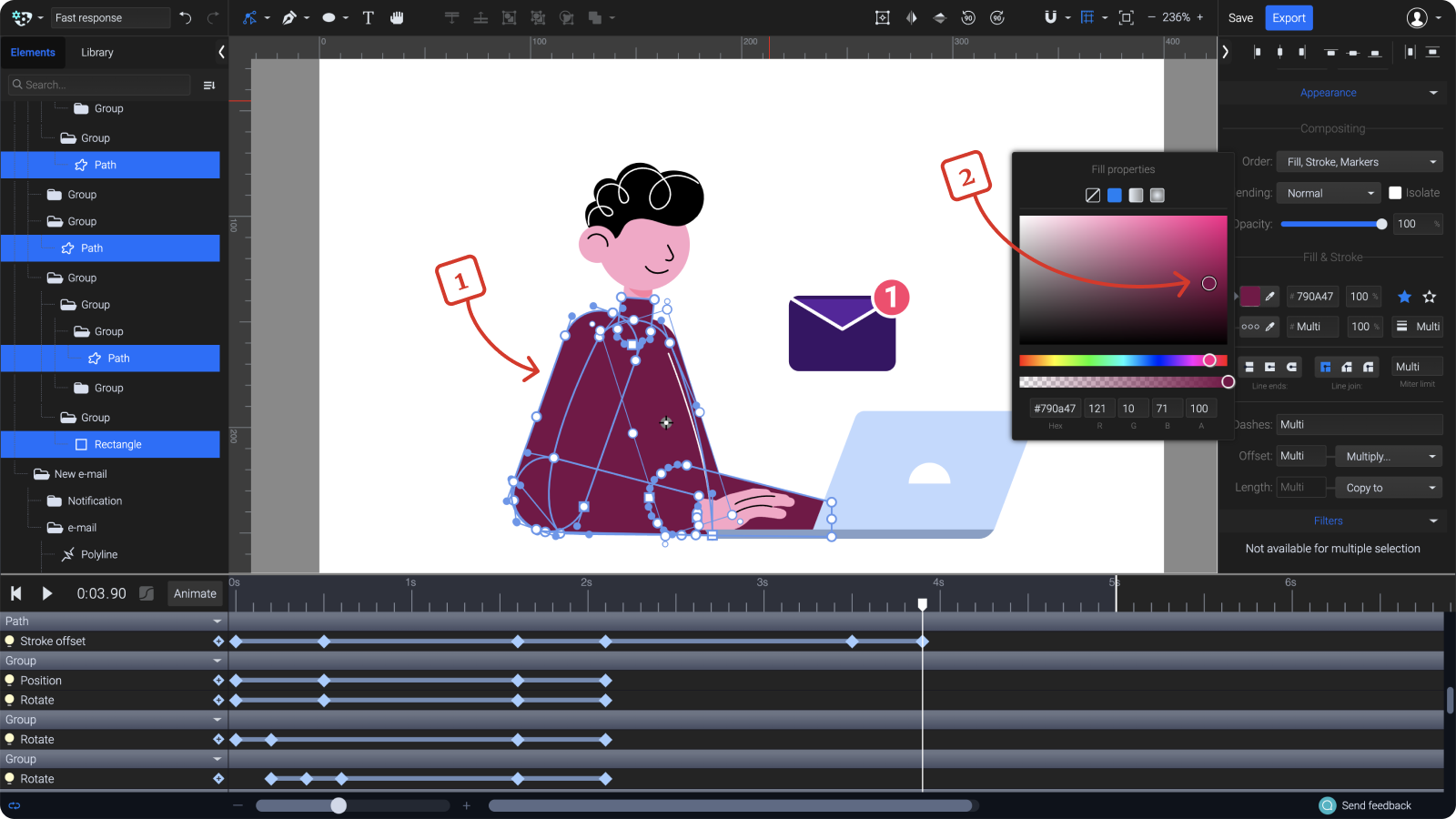Switch to the Library tab
Viewport: 1456px width, 819px height.
(x=96, y=52)
